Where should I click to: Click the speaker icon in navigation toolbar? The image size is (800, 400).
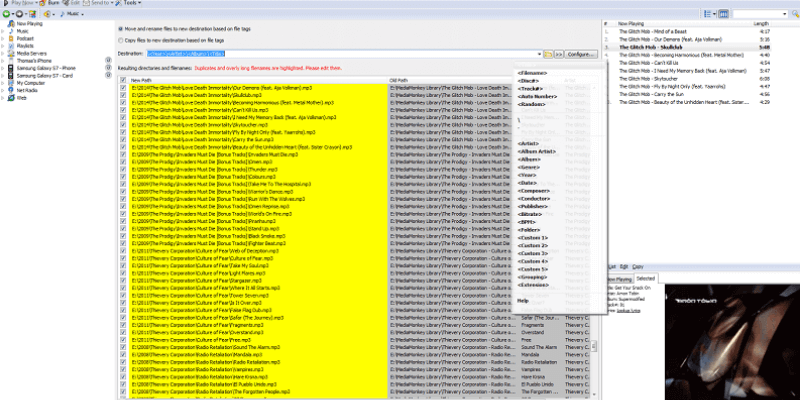(47, 14)
